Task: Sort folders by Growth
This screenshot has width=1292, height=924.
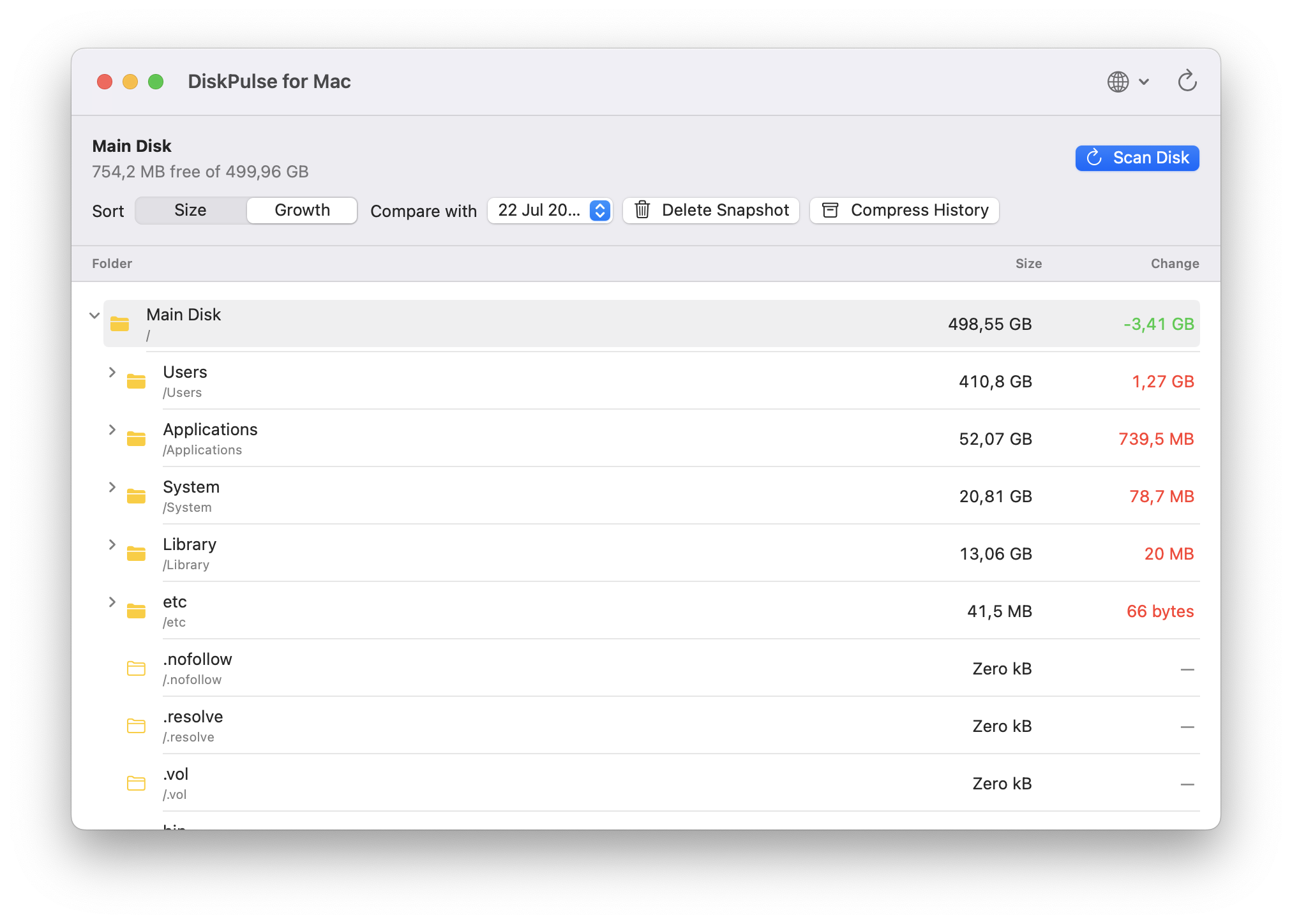Action: point(302,211)
